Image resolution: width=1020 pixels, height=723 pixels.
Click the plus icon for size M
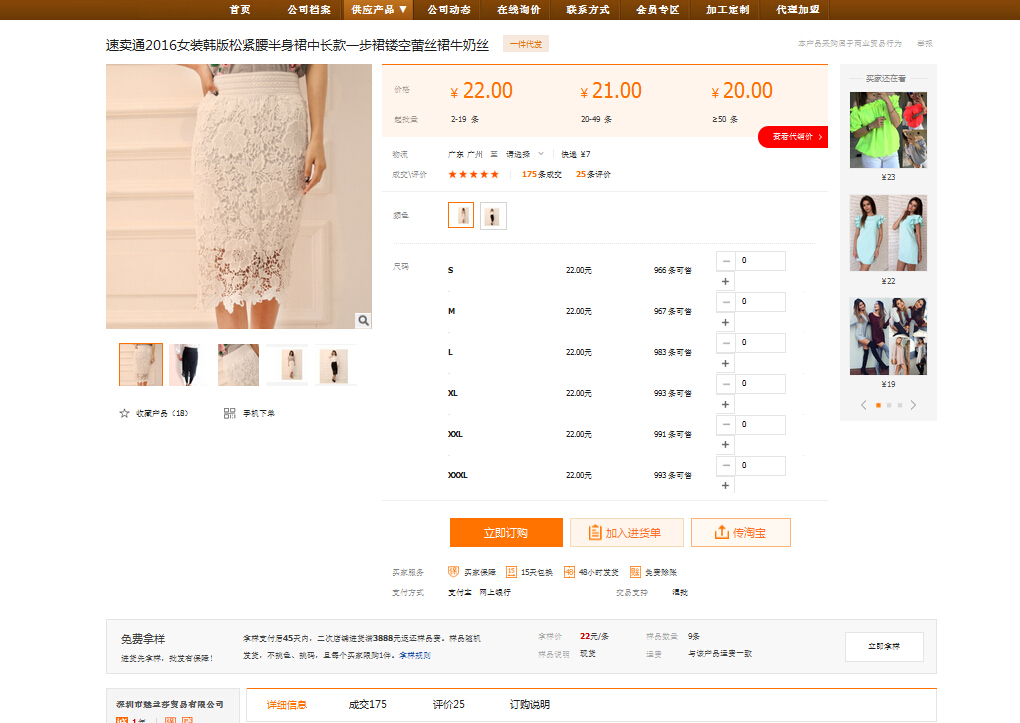tap(726, 322)
